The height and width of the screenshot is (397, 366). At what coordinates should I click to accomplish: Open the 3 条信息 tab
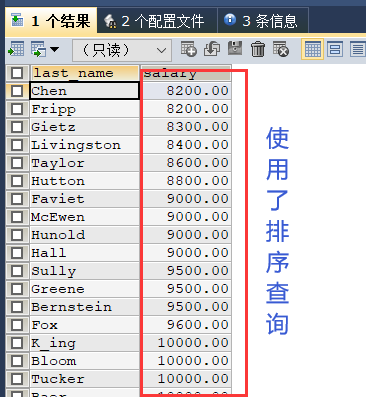[263, 21]
